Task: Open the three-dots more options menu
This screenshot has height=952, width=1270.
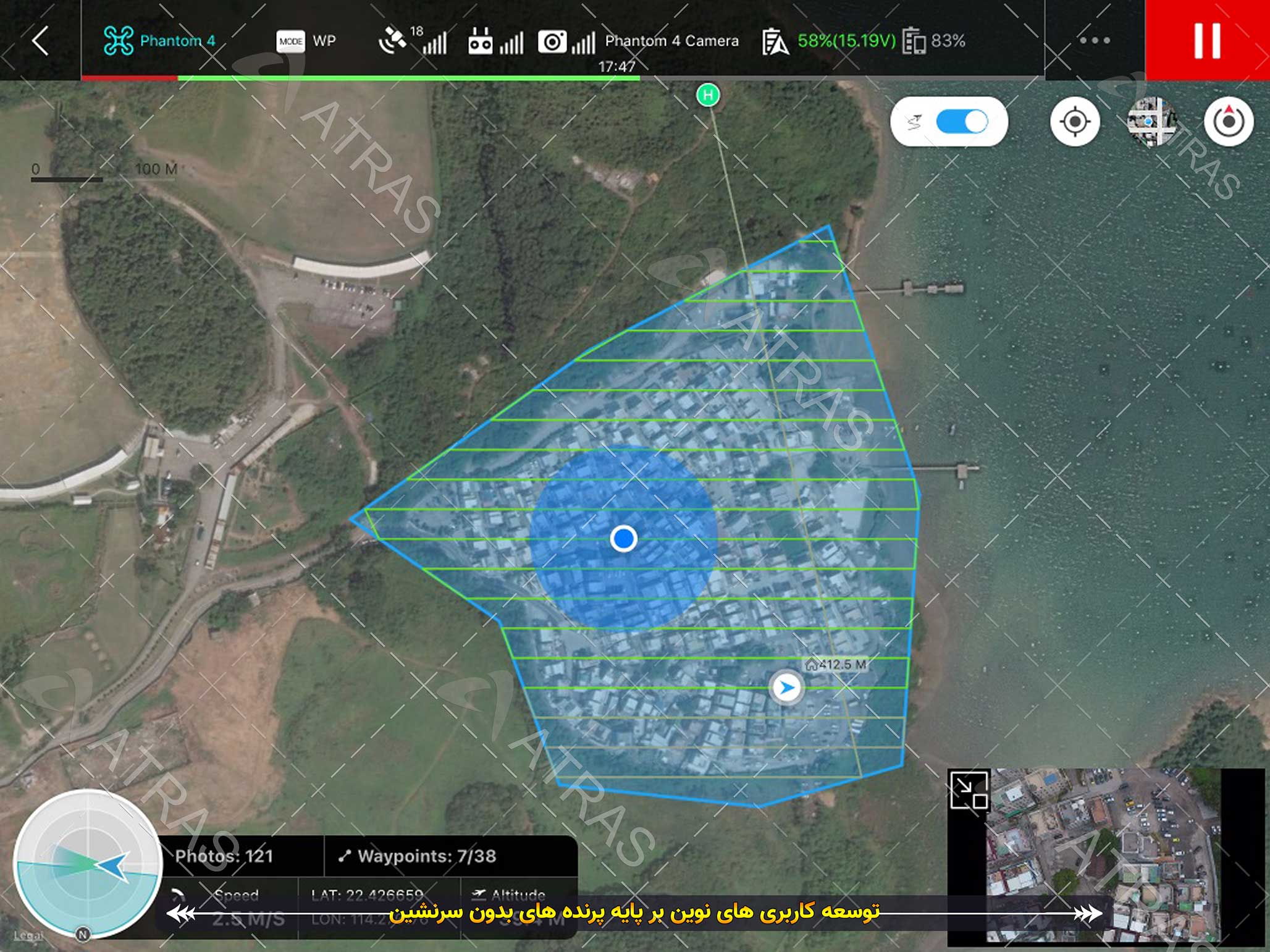Action: tap(1094, 41)
